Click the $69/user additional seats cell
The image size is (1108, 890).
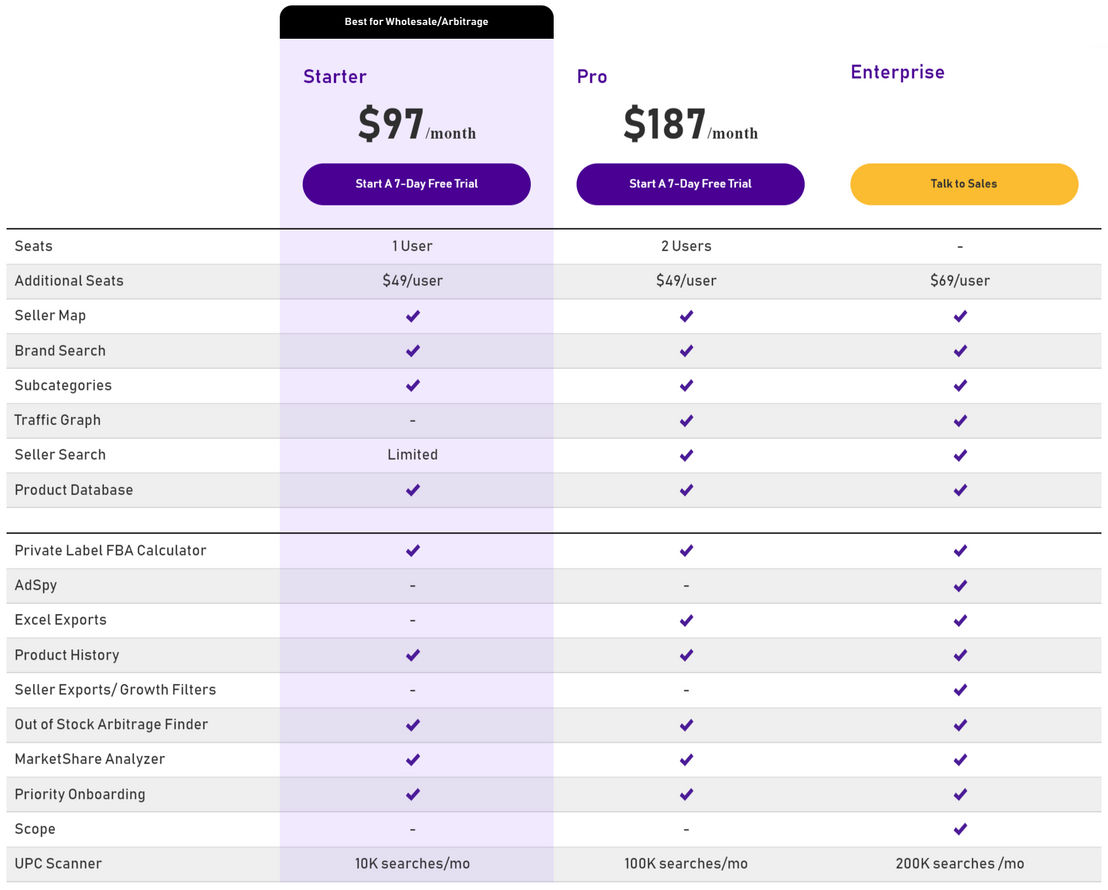(960, 281)
